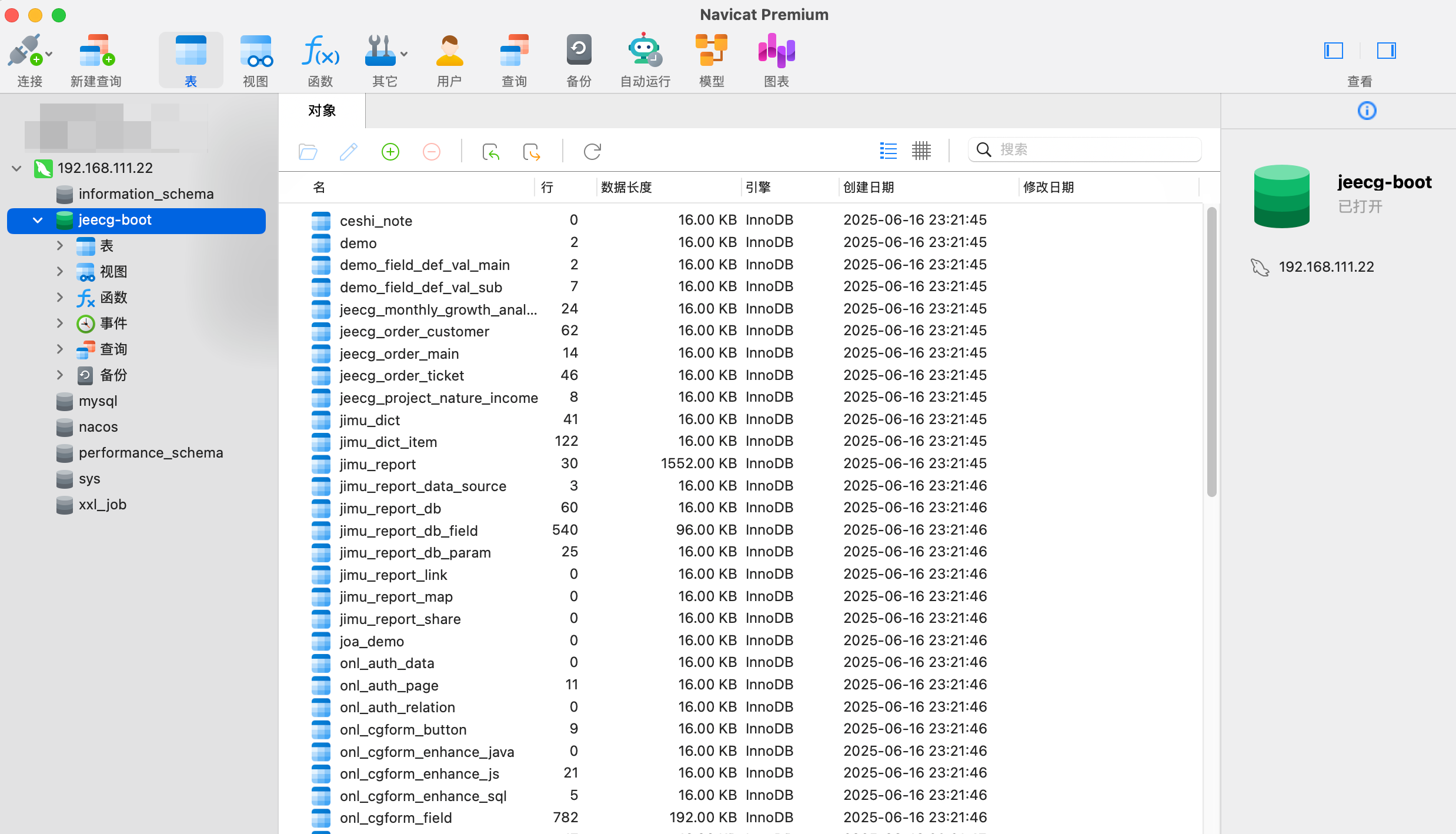Open the Connection dropdown arrow

pyautogui.click(x=49, y=54)
